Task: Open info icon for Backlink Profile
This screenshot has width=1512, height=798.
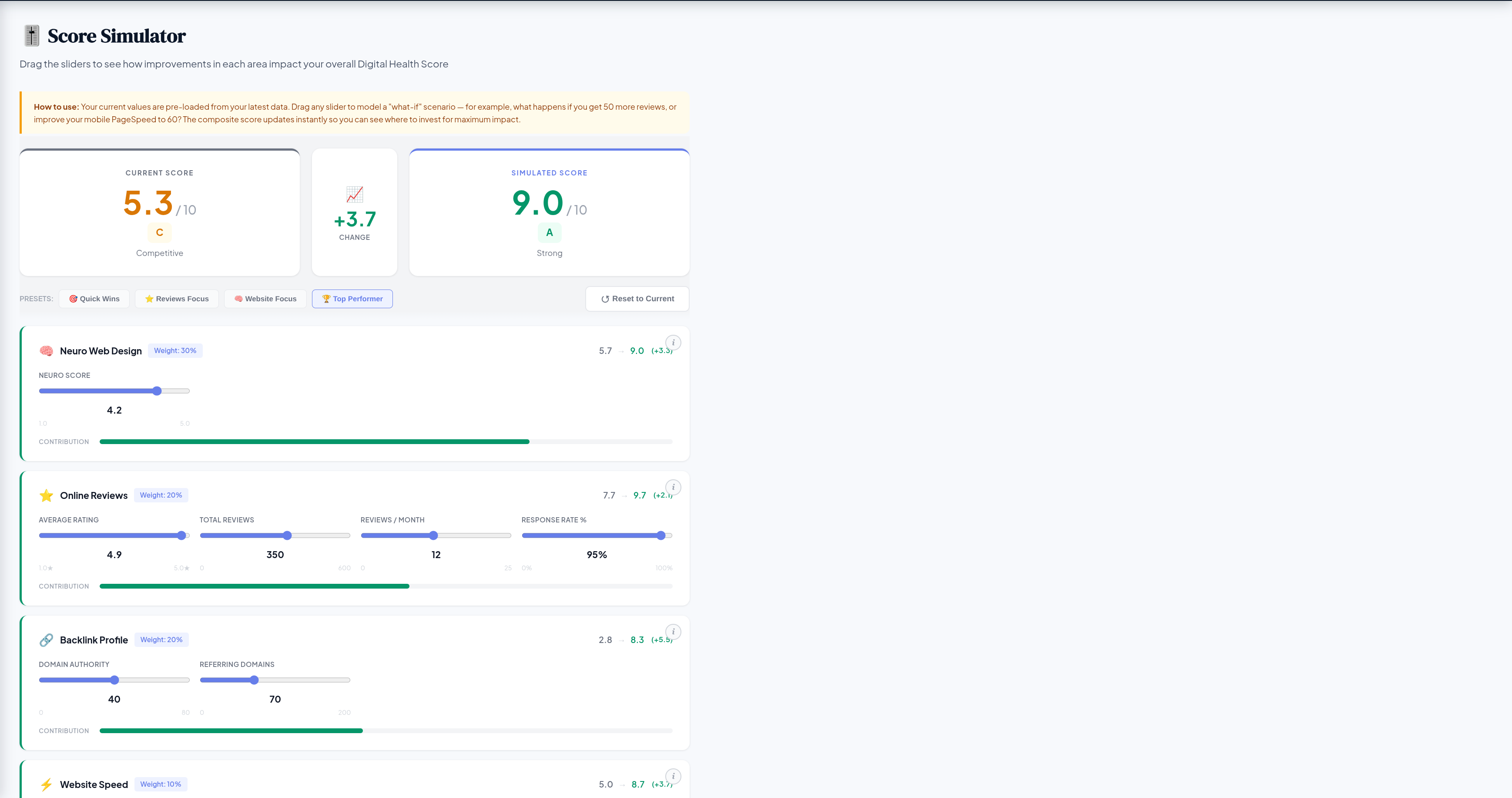Action: point(673,631)
